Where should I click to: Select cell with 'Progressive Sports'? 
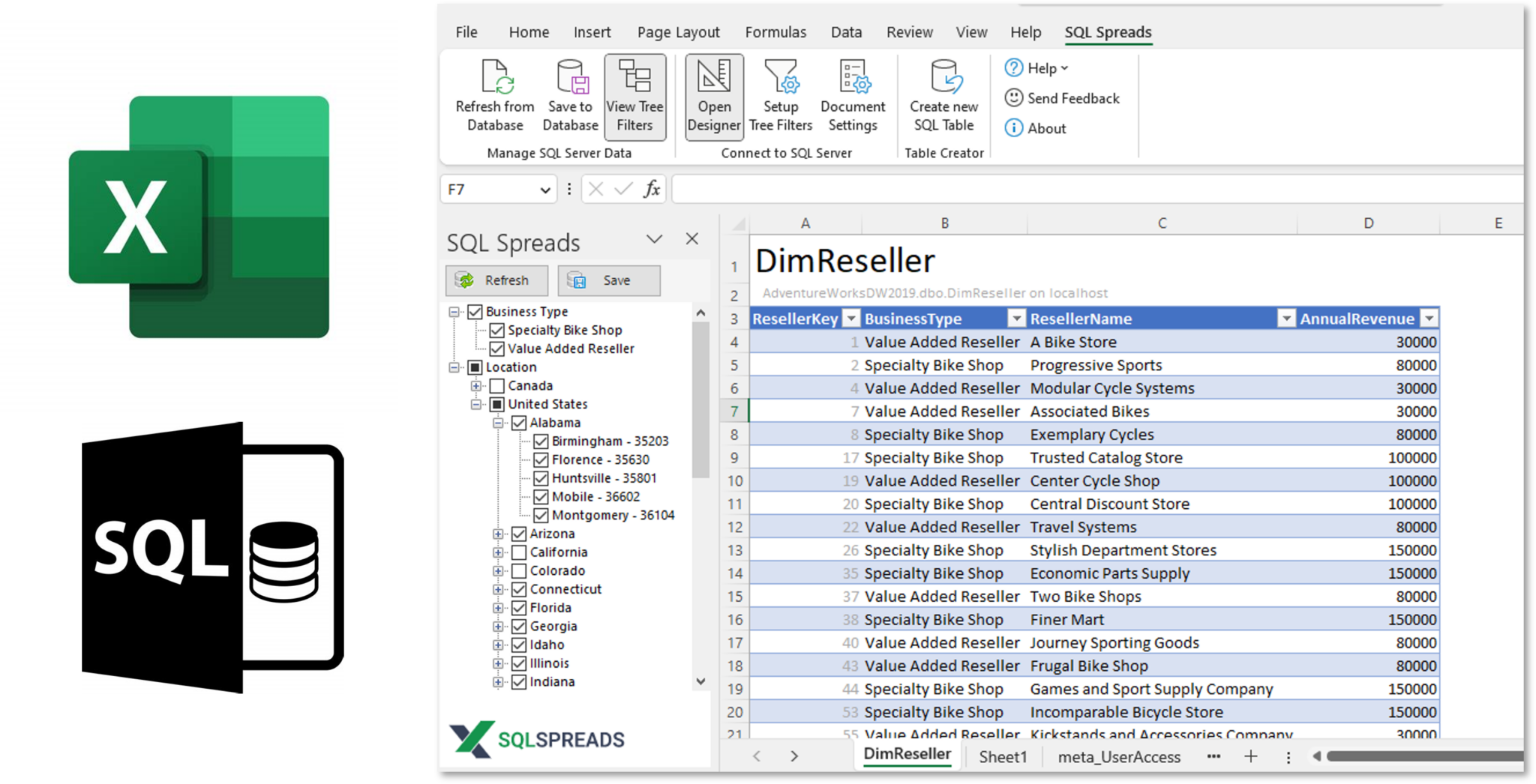point(1162,365)
